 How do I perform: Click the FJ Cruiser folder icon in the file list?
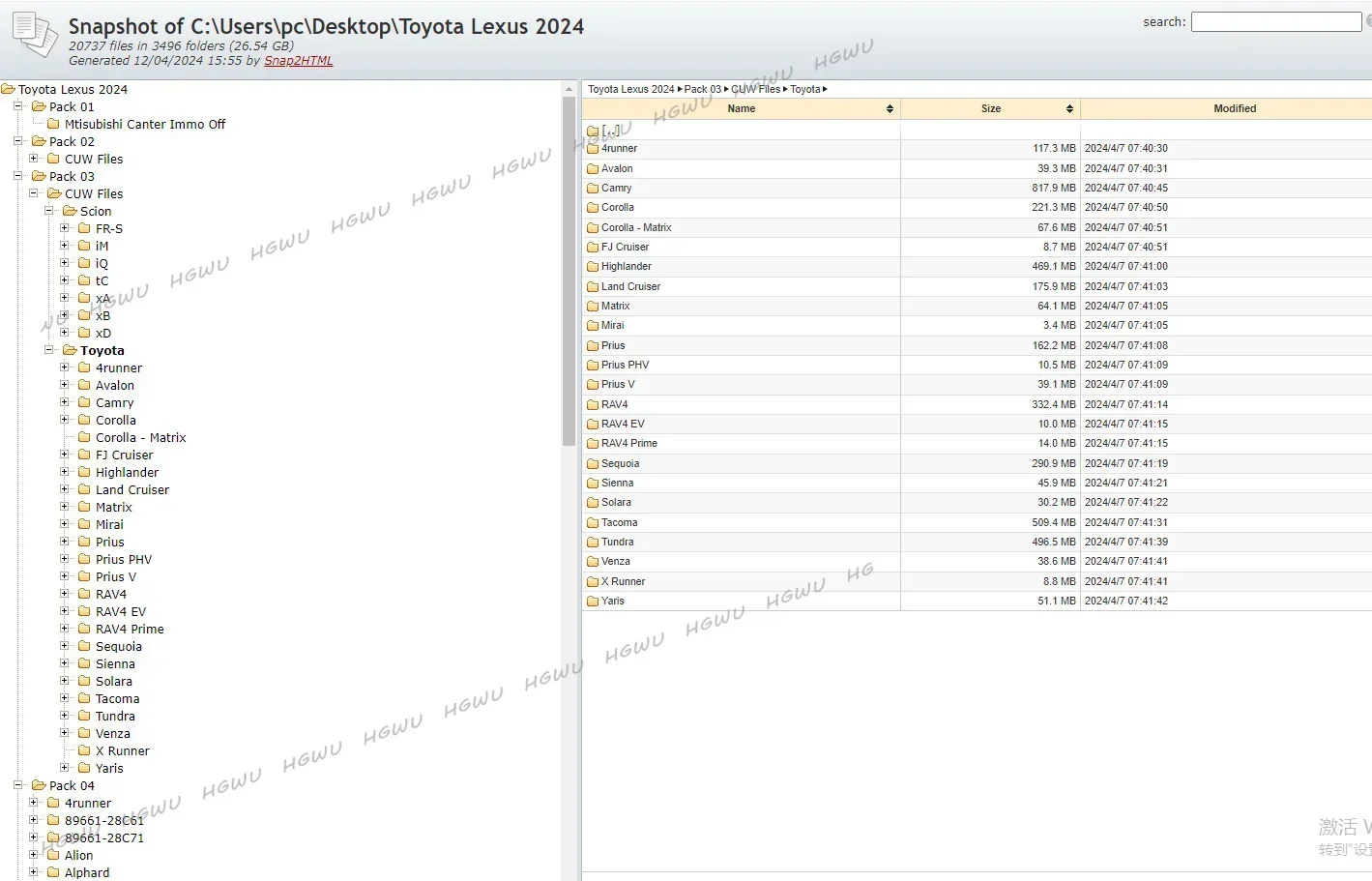pos(593,248)
